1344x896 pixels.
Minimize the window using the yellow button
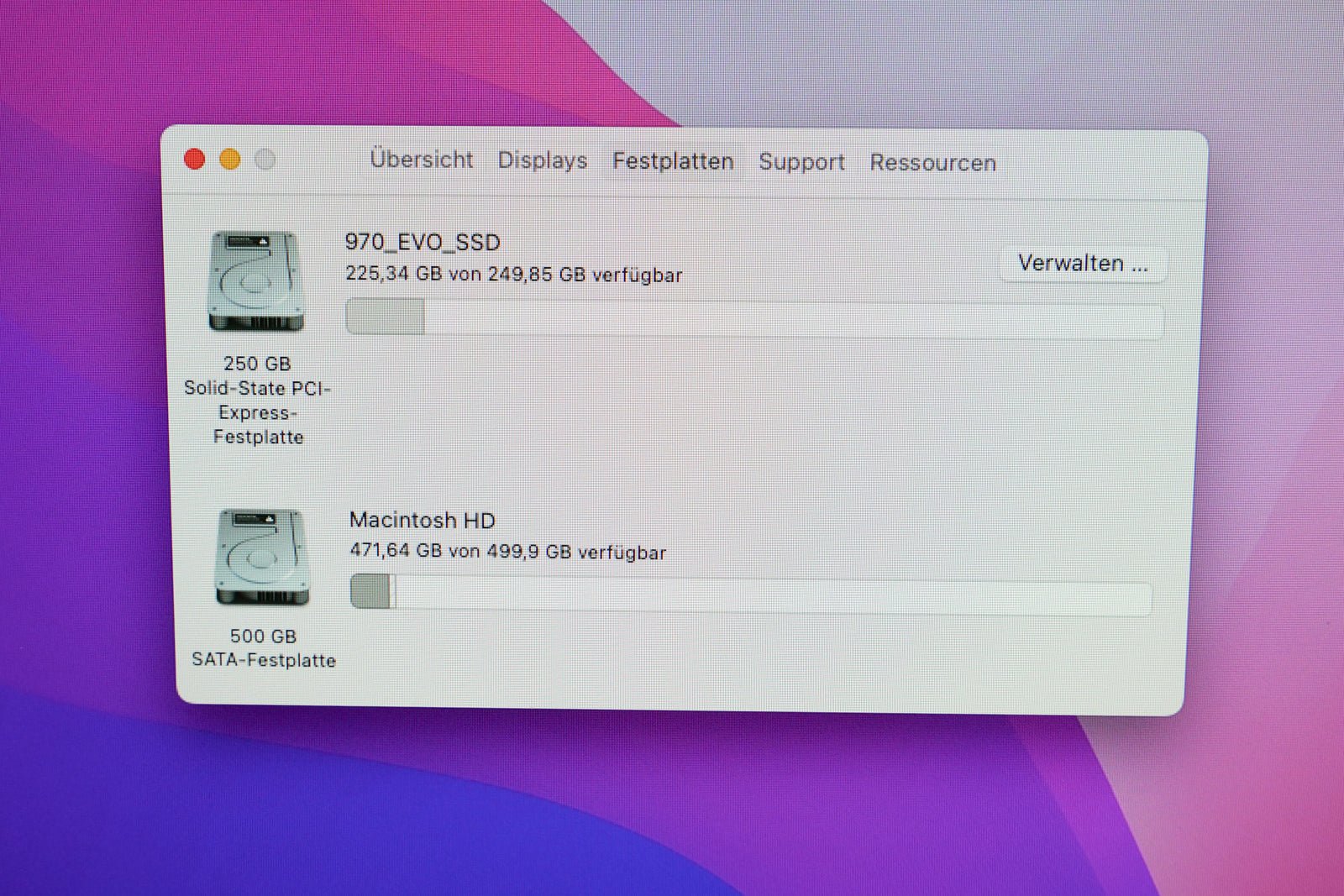230,160
